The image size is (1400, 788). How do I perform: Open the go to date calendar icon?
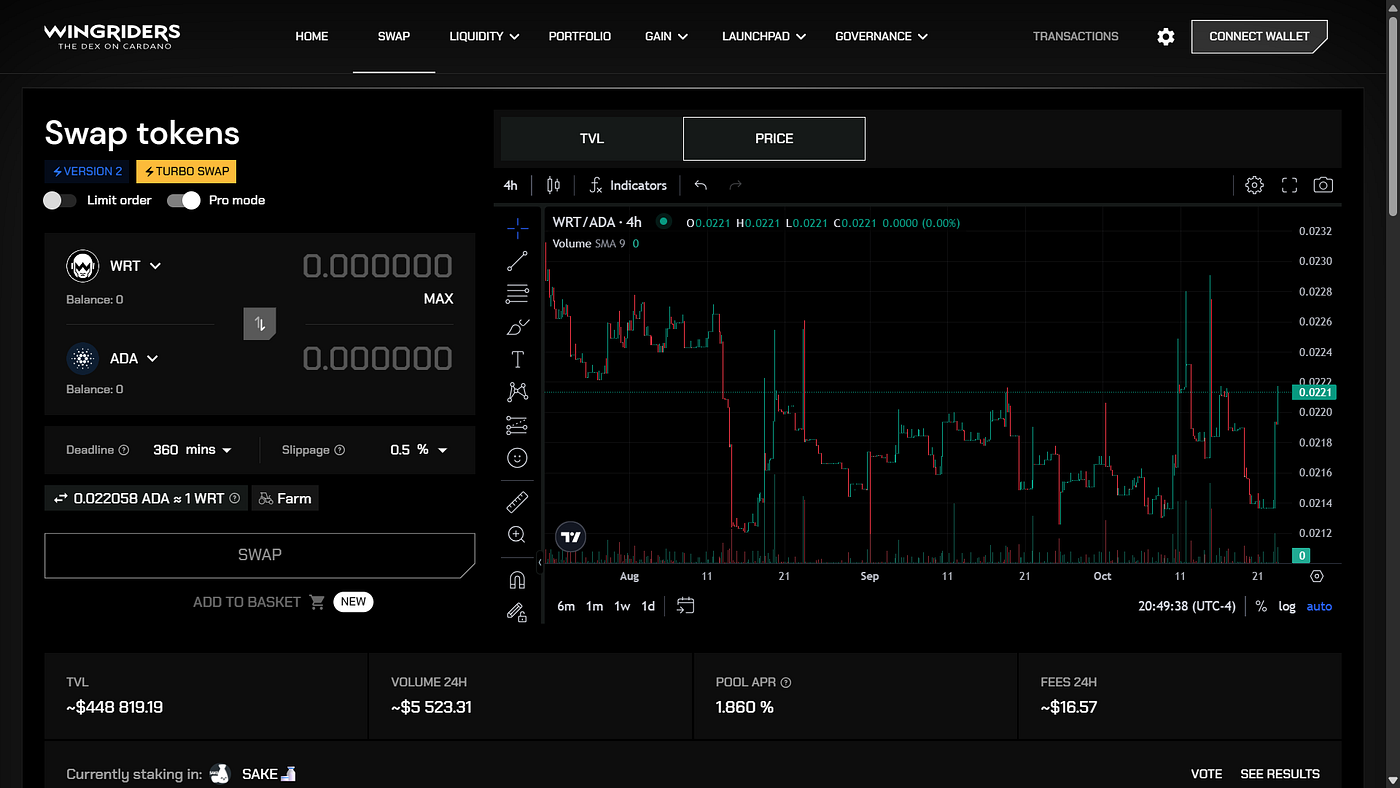click(x=685, y=606)
